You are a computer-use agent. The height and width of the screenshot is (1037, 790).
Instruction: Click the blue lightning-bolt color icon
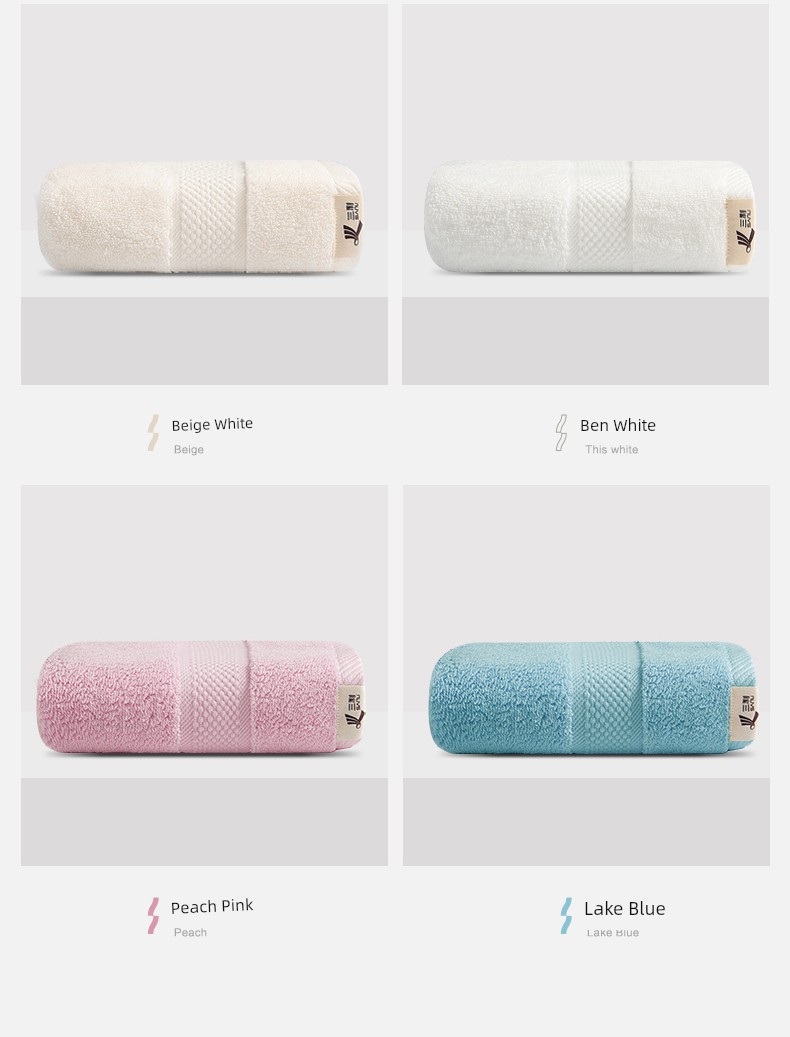[x=567, y=916]
